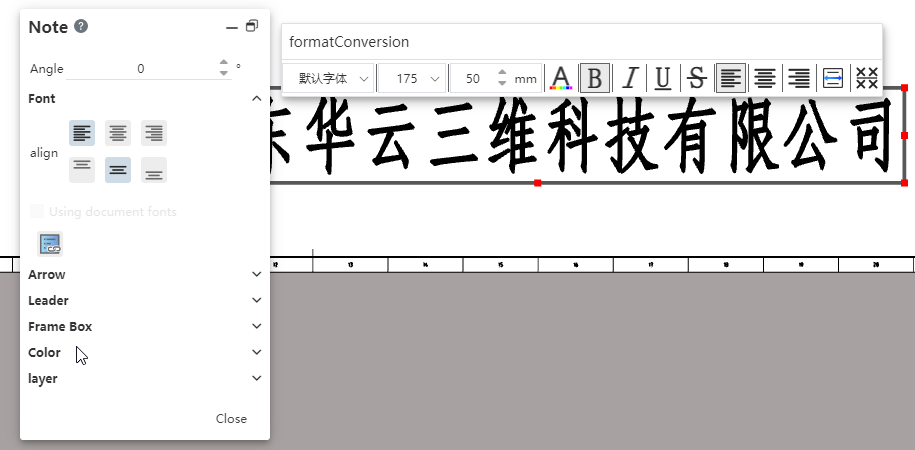Open the font color picker

tap(561, 78)
